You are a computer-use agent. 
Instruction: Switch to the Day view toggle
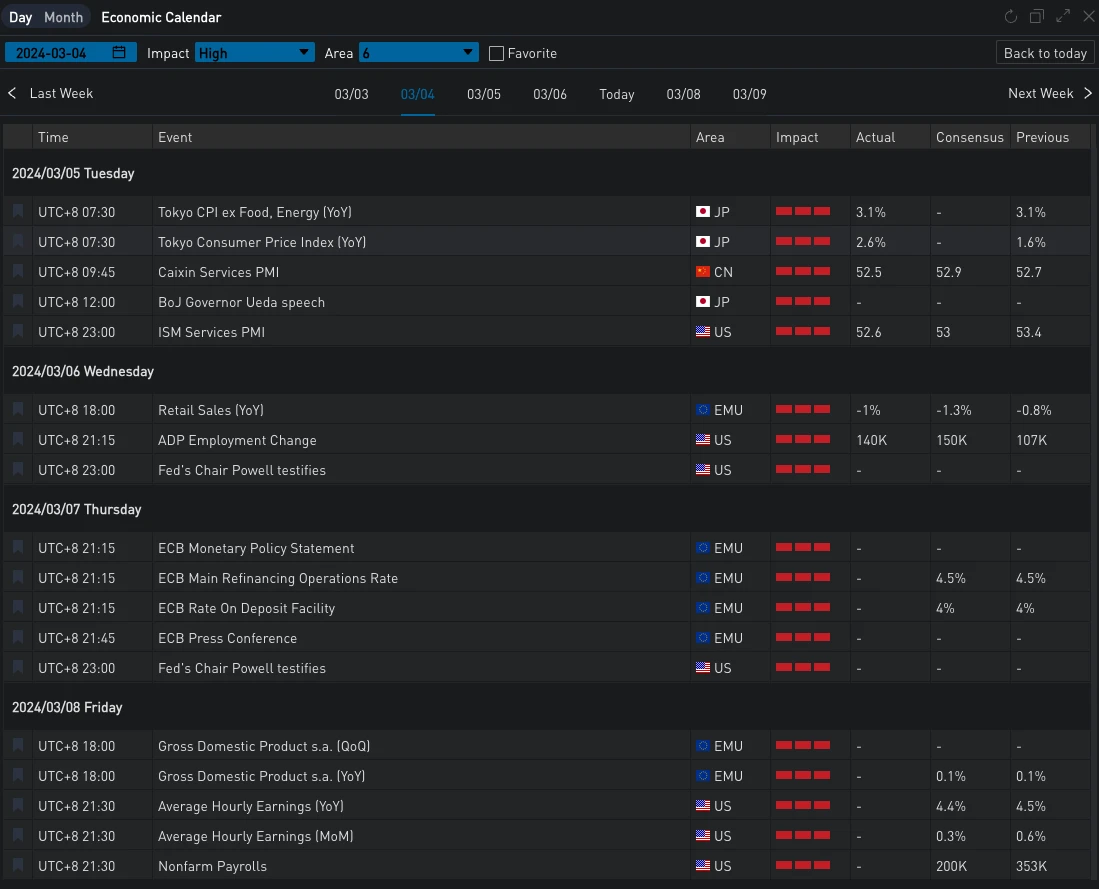click(21, 18)
